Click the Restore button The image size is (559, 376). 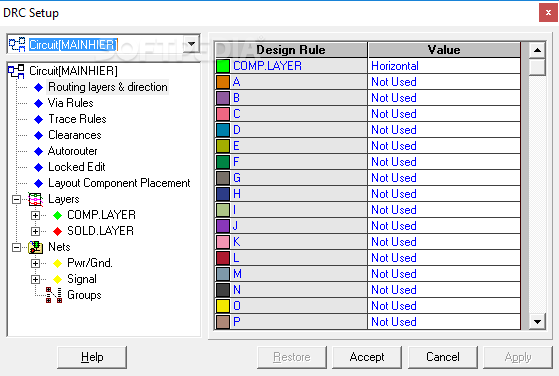point(292,357)
